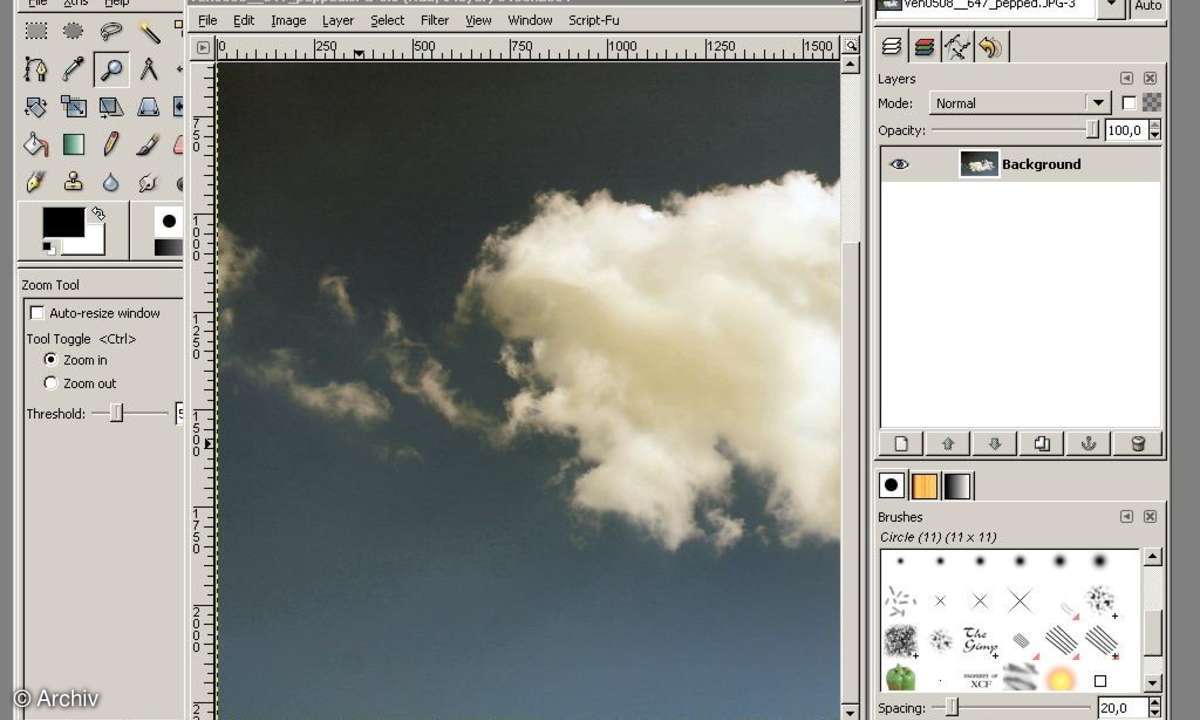Select the Measure compass tool

[149, 69]
